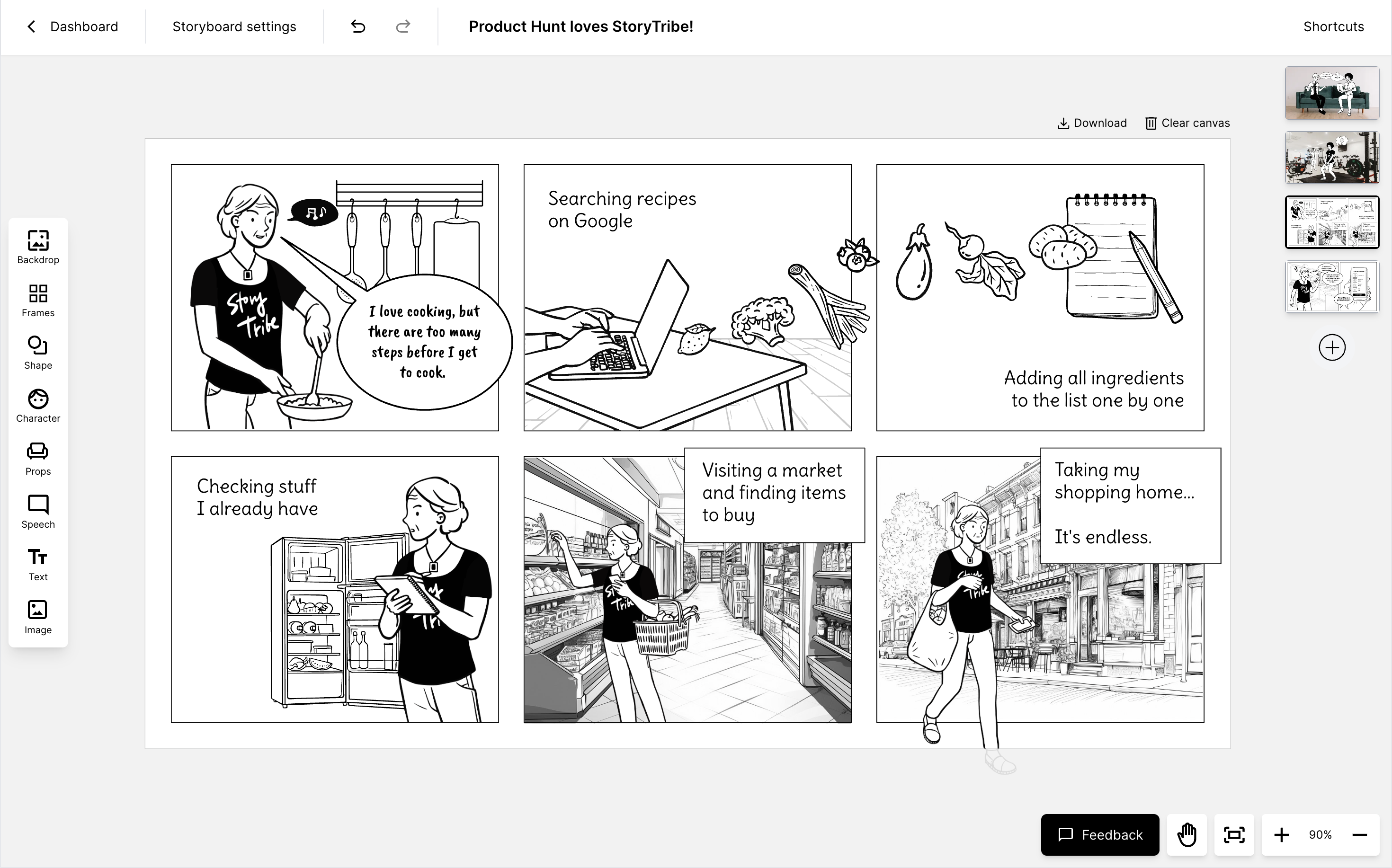The image size is (1392, 868).
Task: Open the Feedback button
Action: pyautogui.click(x=1100, y=835)
